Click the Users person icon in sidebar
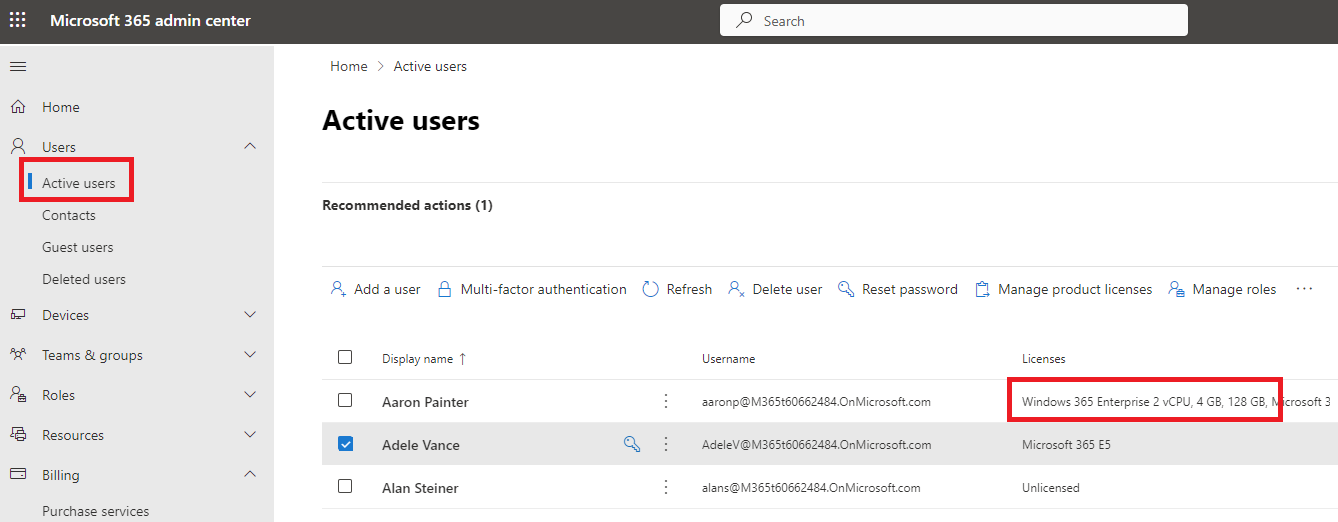 (18, 146)
